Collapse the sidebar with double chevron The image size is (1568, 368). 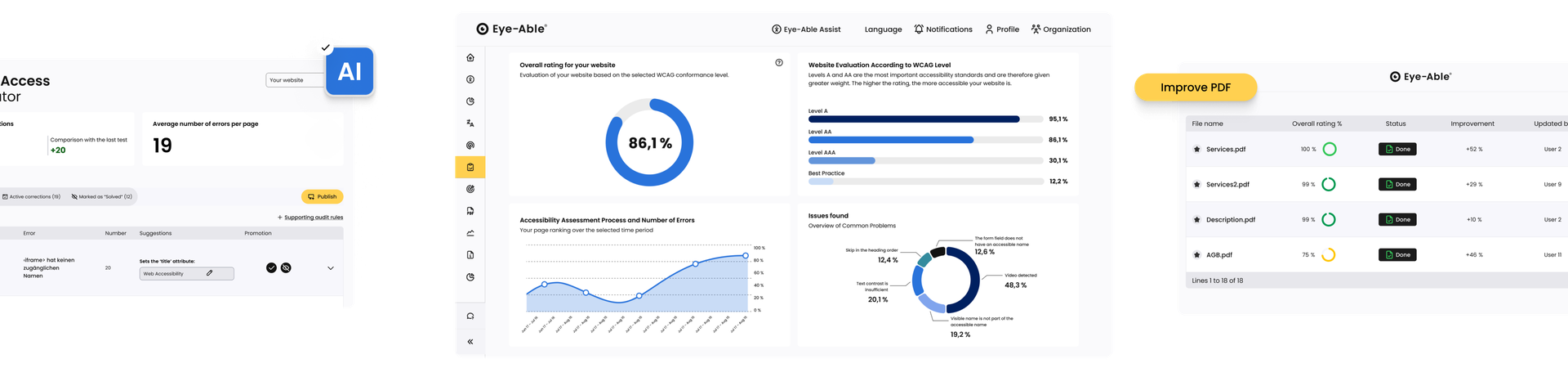coord(470,342)
